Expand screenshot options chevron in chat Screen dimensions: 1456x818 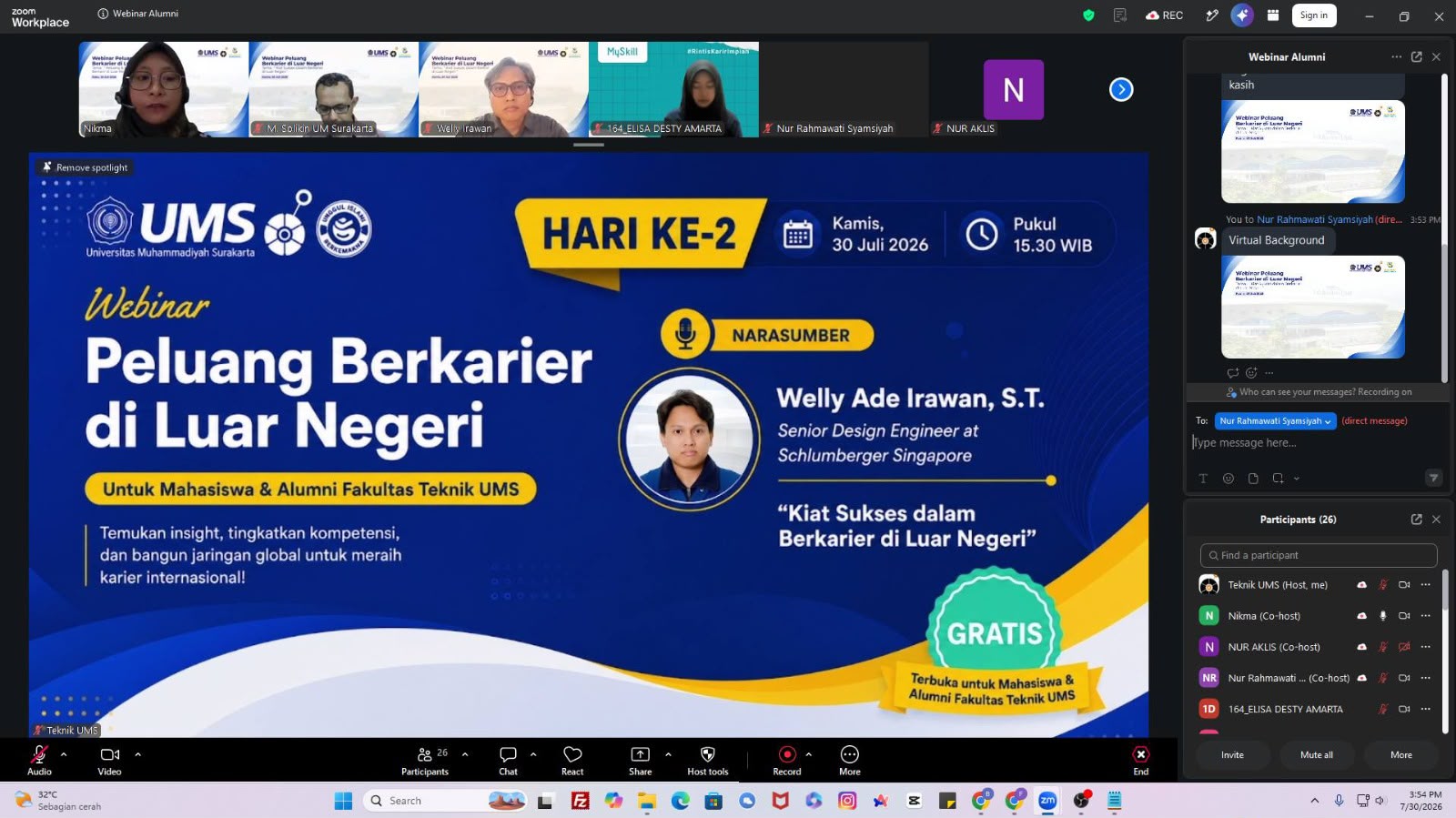pyautogui.click(x=1297, y=479)
